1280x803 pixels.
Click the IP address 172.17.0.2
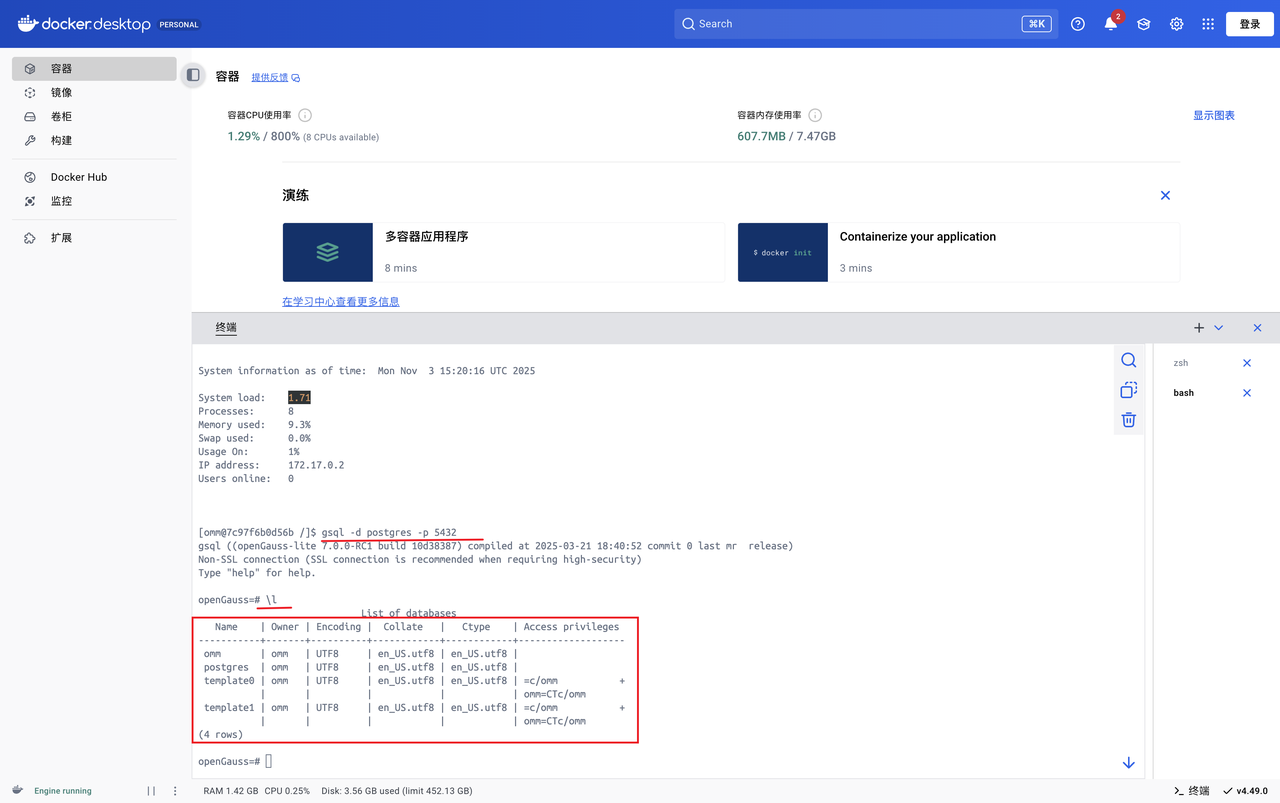coord(316,465)
